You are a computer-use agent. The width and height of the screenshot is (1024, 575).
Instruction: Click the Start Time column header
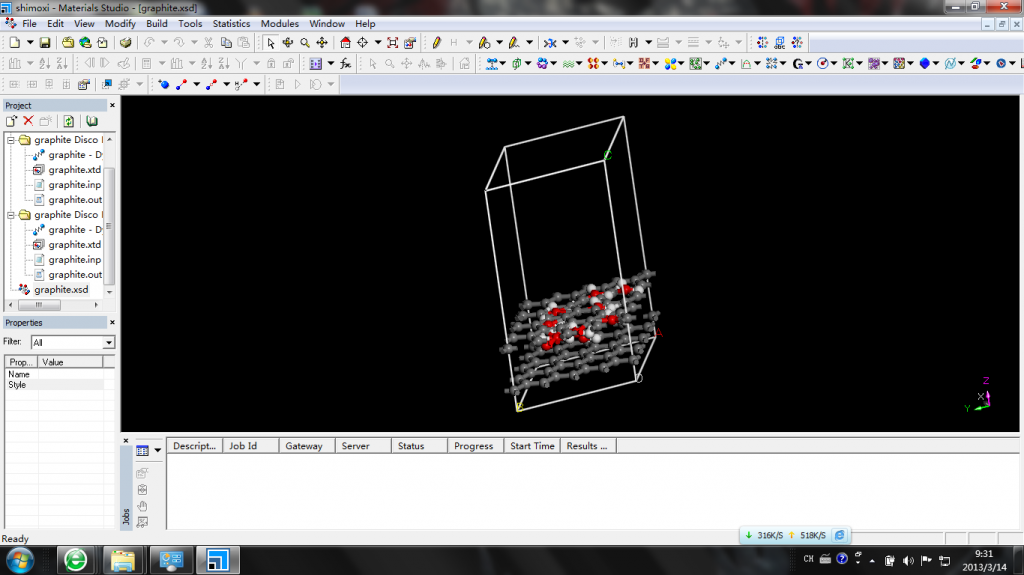pos(532,446)
